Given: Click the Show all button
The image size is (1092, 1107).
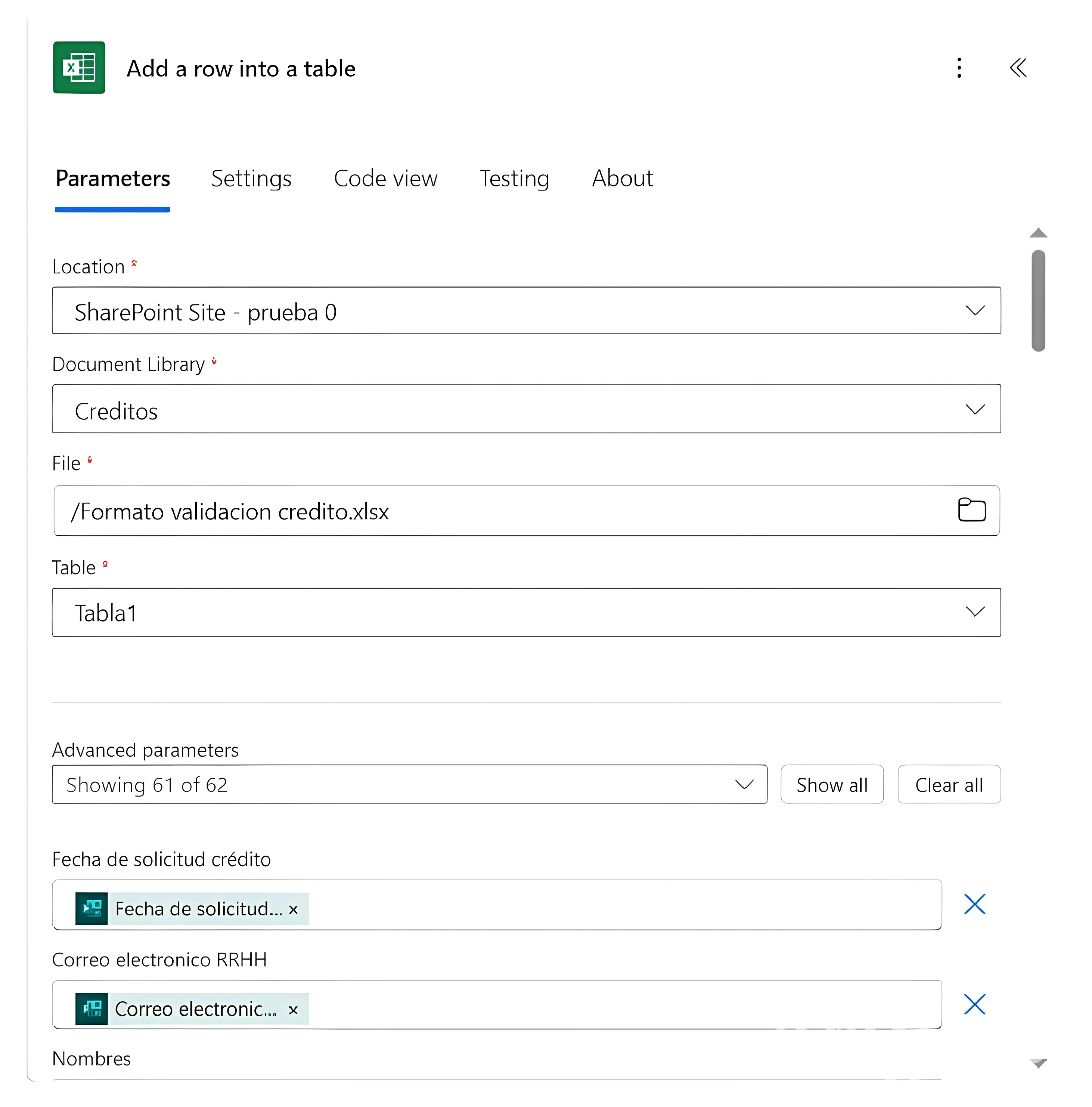Looking at the screenshot, I should pyautogui.click(x=831, y=784).
